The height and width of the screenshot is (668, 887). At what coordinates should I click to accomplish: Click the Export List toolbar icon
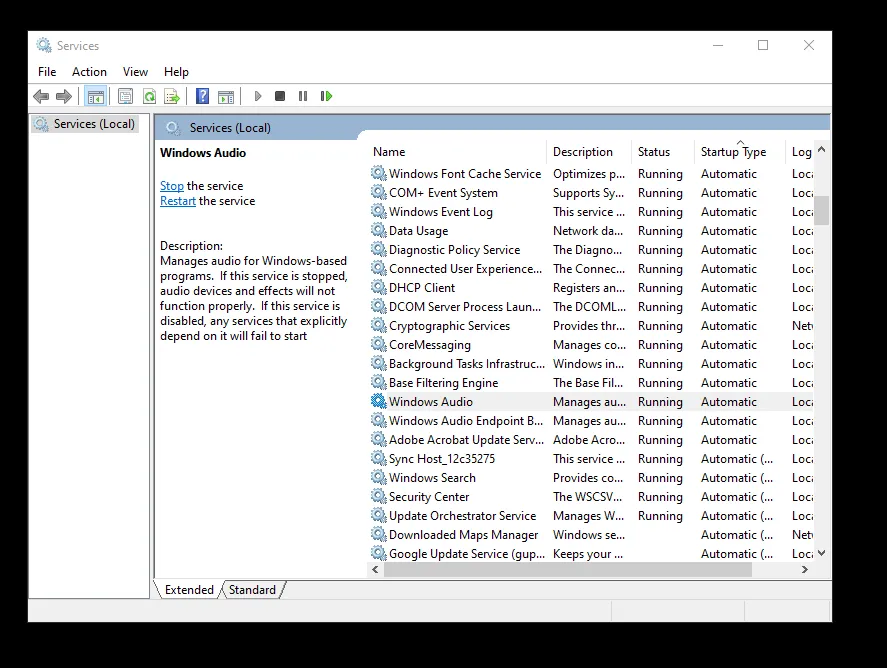pyautogui.click(x=170, y=96)
